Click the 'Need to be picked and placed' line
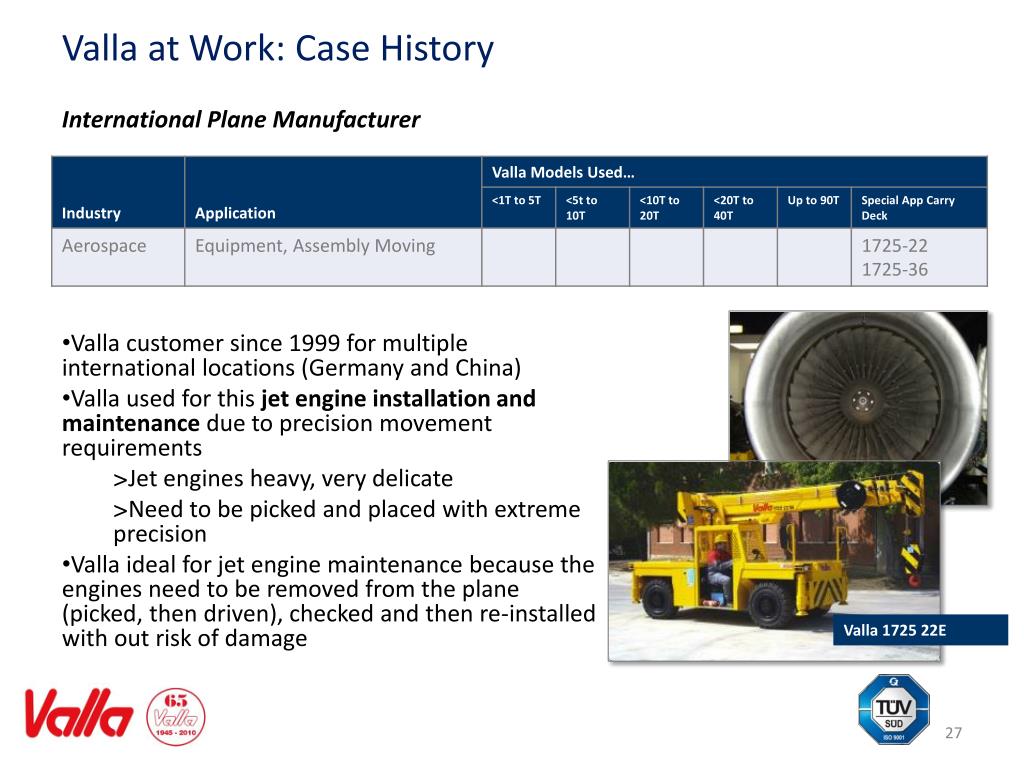Viewport: 1024px width, 768px height. coord(347,521)
